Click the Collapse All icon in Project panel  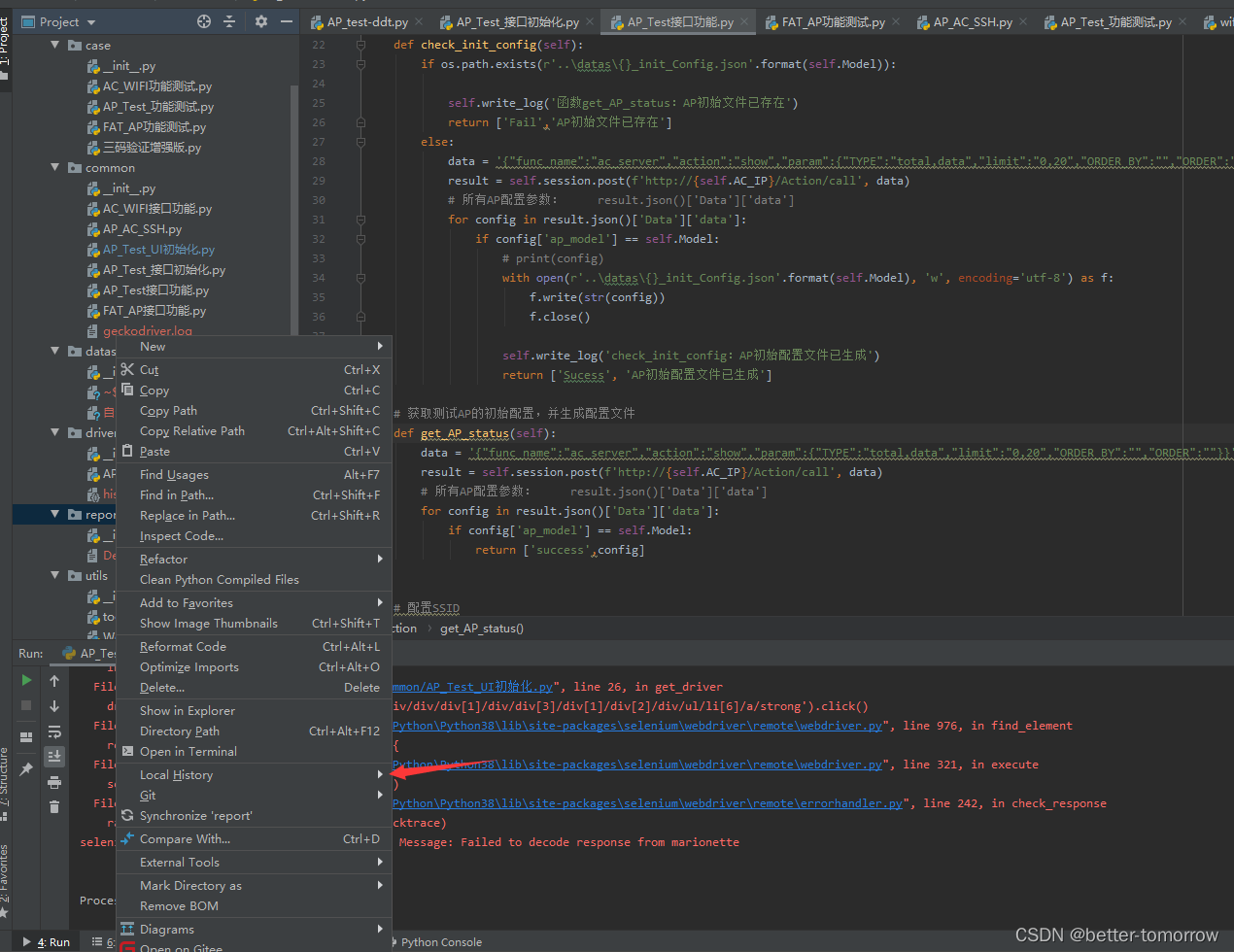tap(229, 21)
